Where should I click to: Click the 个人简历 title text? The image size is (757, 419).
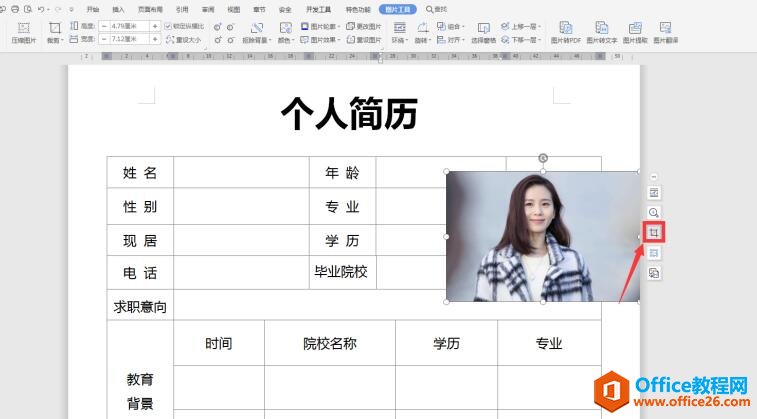(x=349, y=113)
